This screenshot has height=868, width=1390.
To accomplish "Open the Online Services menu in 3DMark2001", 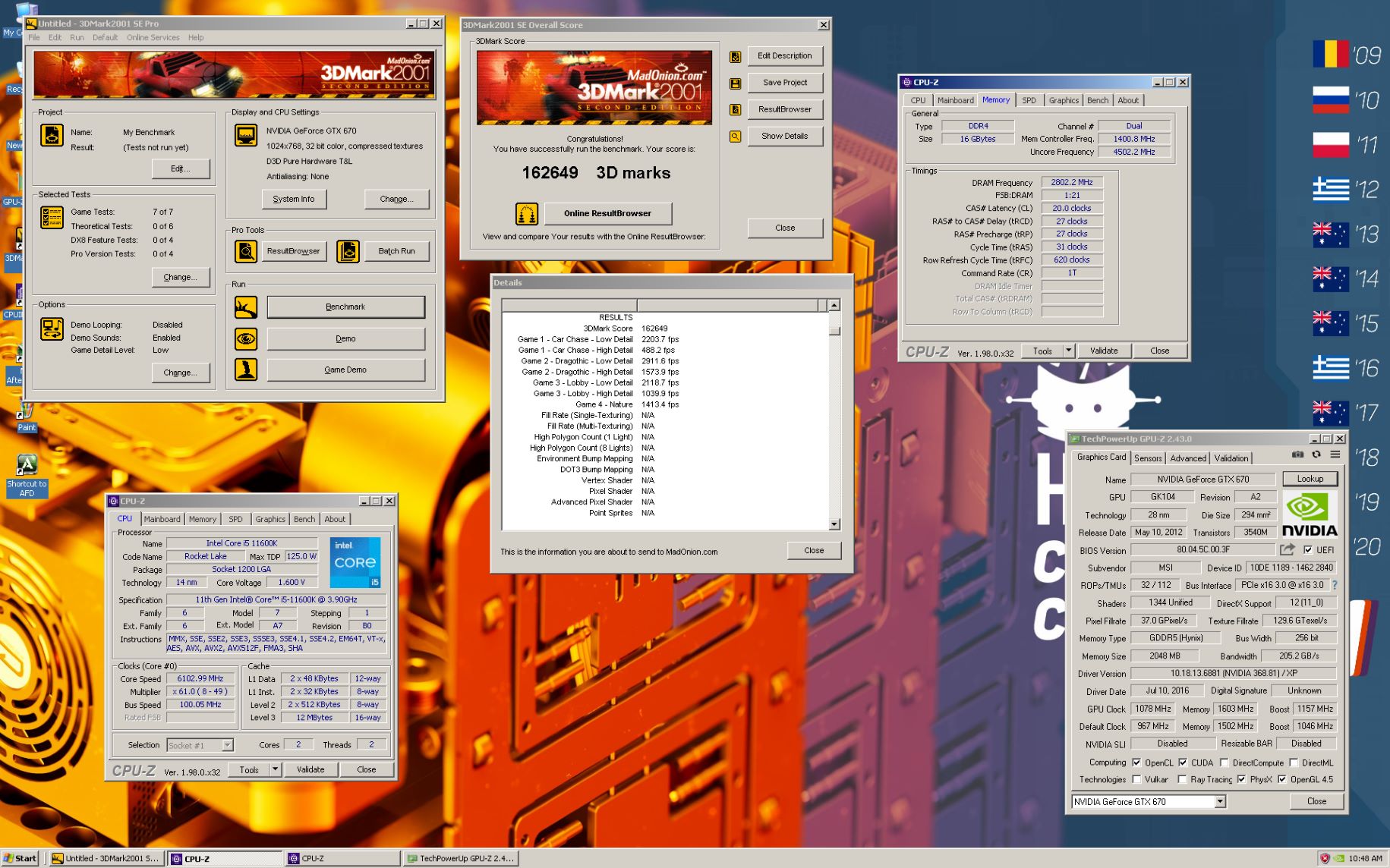I will (153, 37).
